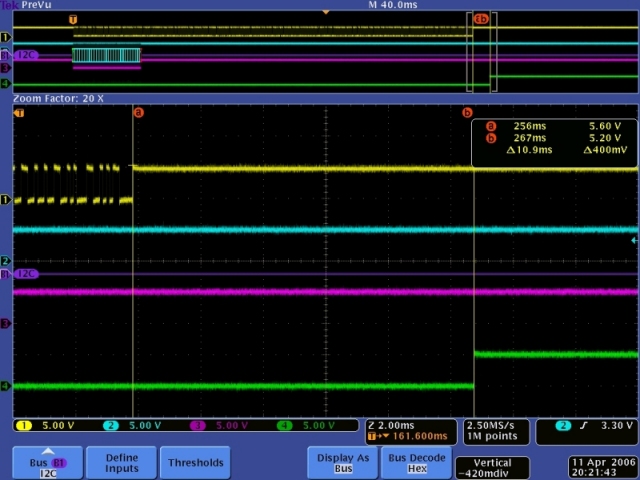This screenshot has height=480, width=640.
Task: Open the Thresholds menu
Action: [x=195, y=462]
